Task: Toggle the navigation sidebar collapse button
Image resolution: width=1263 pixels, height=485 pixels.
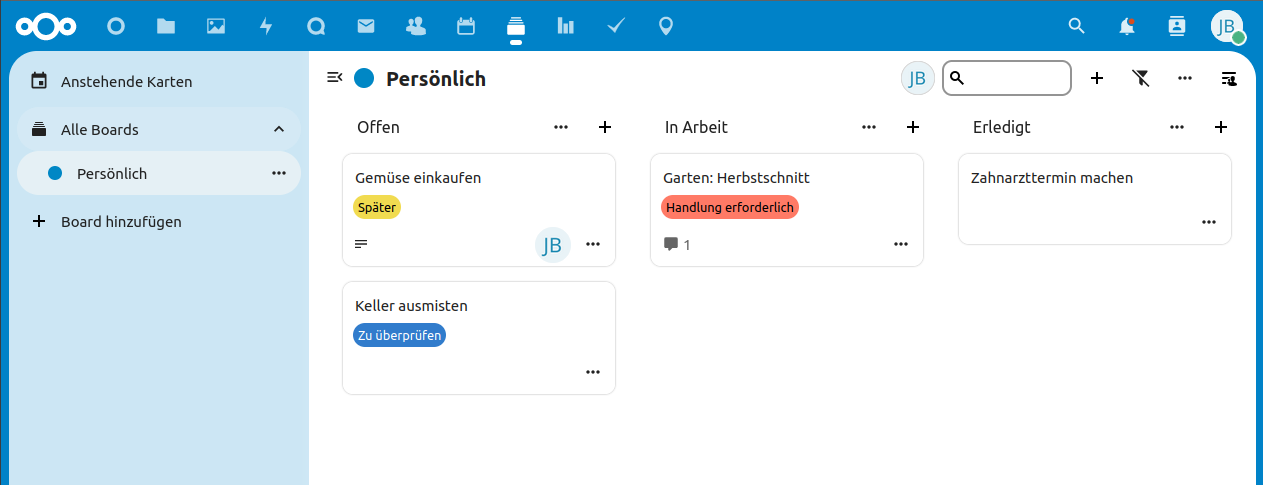Action: point(335,77)
